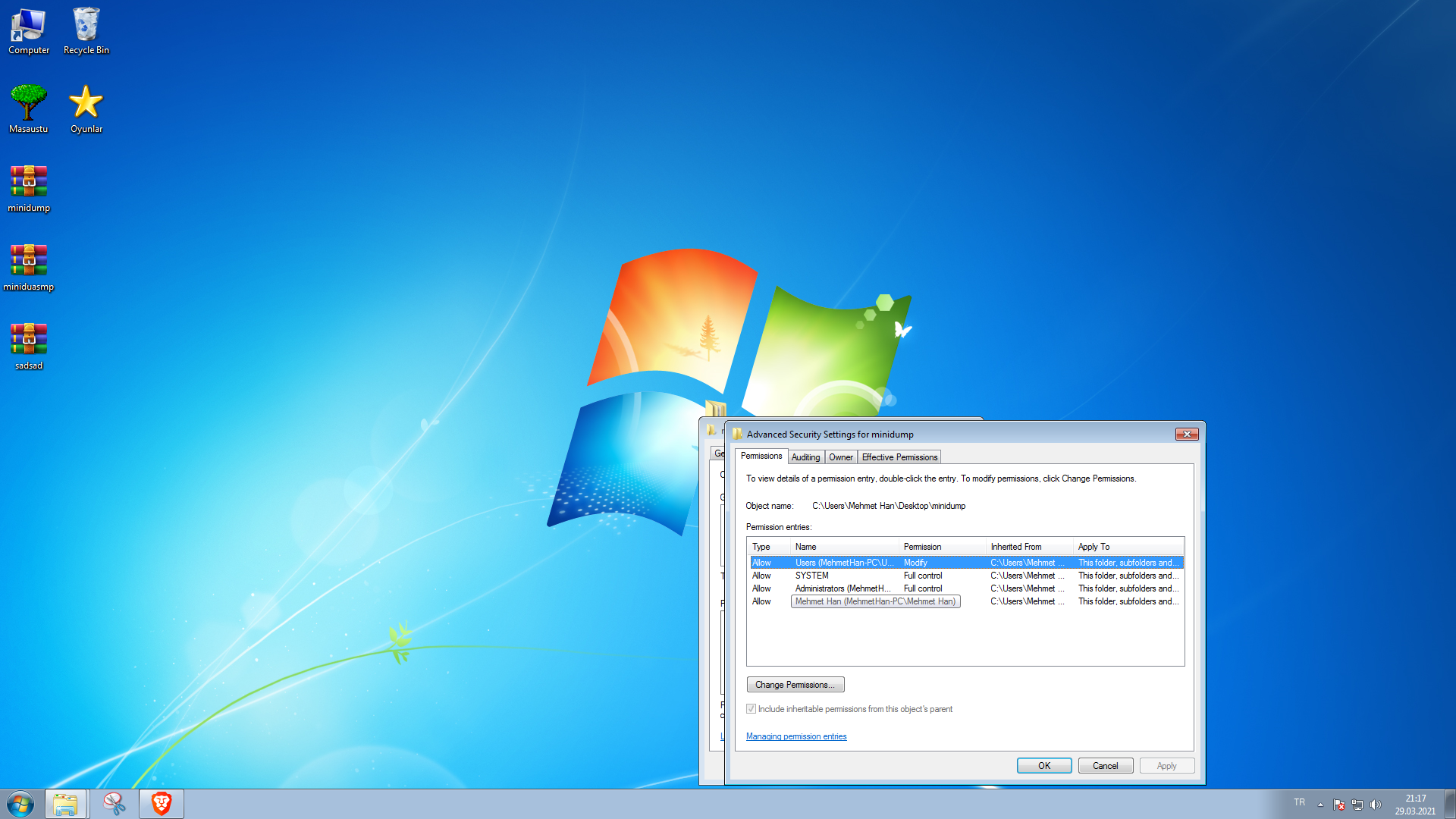
Task: Show hidden tray icons arrow
Action: click(x=1320, y=805)
